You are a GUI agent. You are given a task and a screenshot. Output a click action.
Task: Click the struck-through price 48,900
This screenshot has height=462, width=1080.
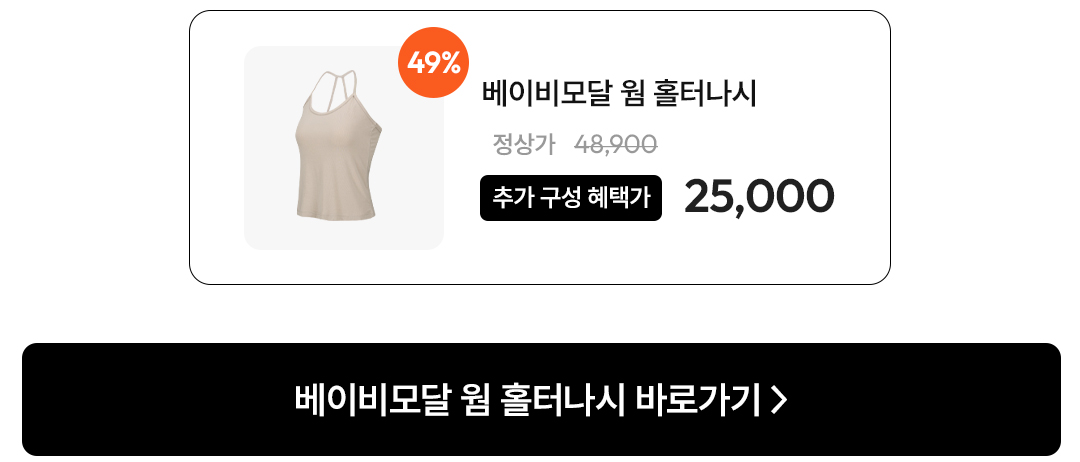(x=616, y=144)
